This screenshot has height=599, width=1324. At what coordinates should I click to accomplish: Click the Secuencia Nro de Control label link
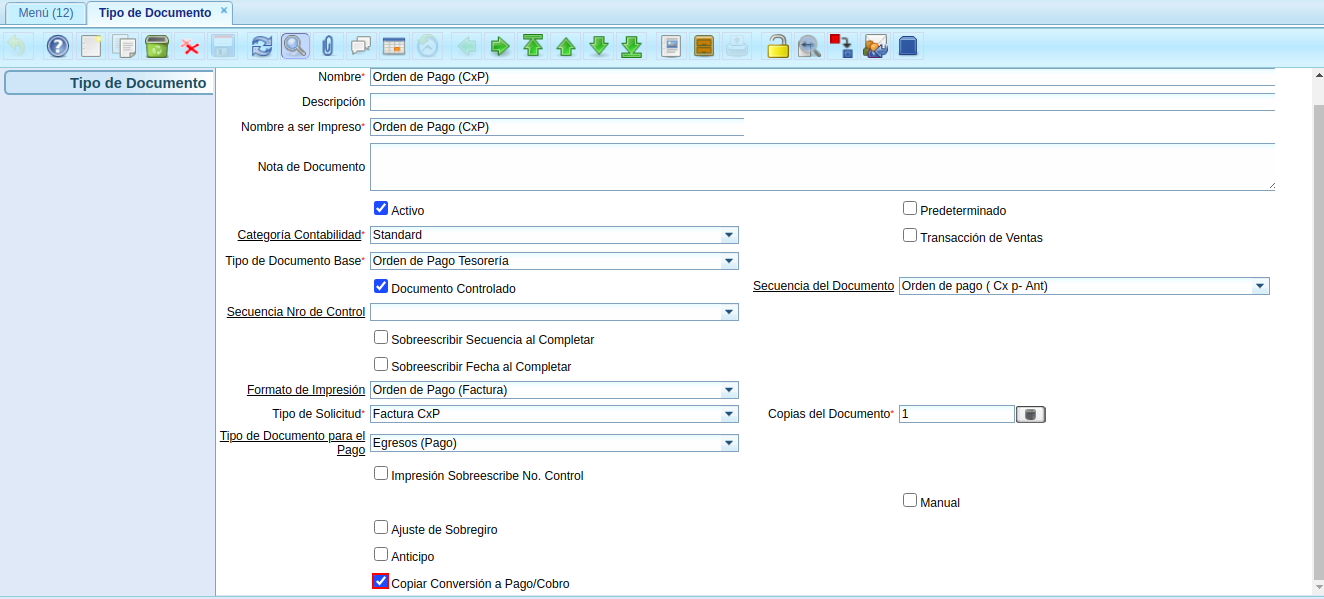(296, 312)
